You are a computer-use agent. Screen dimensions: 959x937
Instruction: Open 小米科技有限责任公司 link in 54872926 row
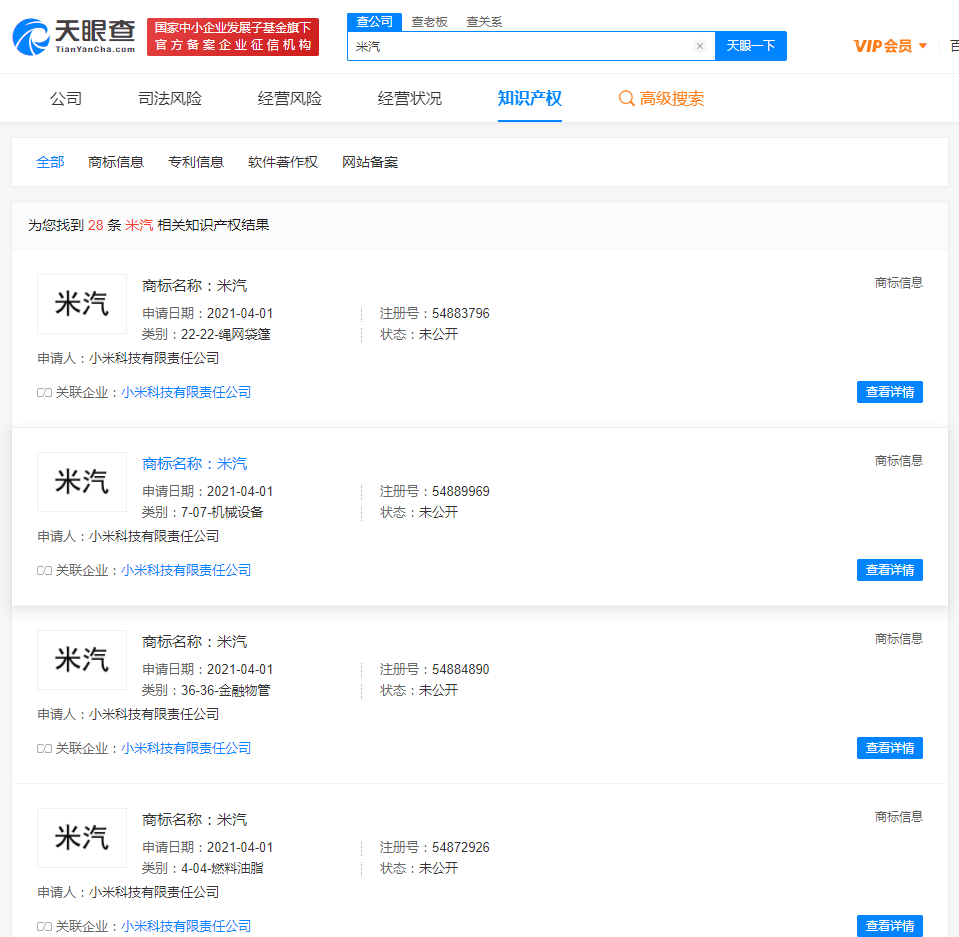click(186, 927)
